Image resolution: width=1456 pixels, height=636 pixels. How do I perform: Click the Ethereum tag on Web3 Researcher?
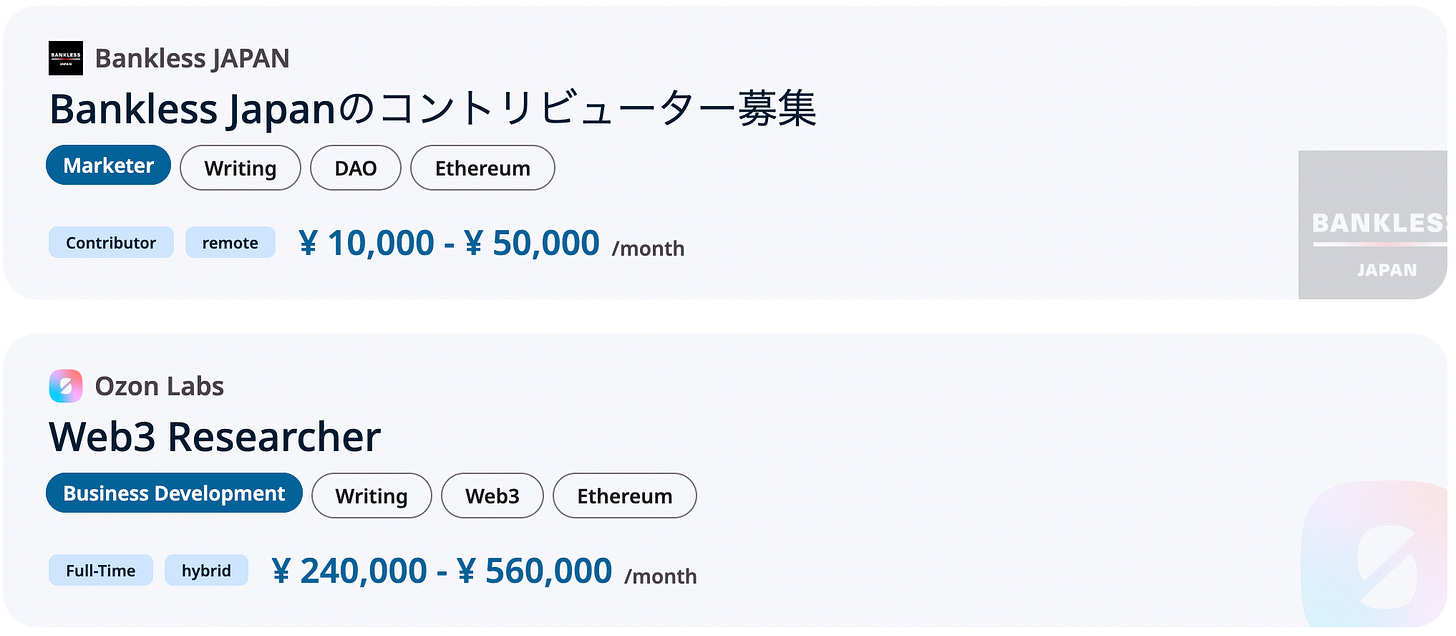pyautogui.click(x=624, y=496)
